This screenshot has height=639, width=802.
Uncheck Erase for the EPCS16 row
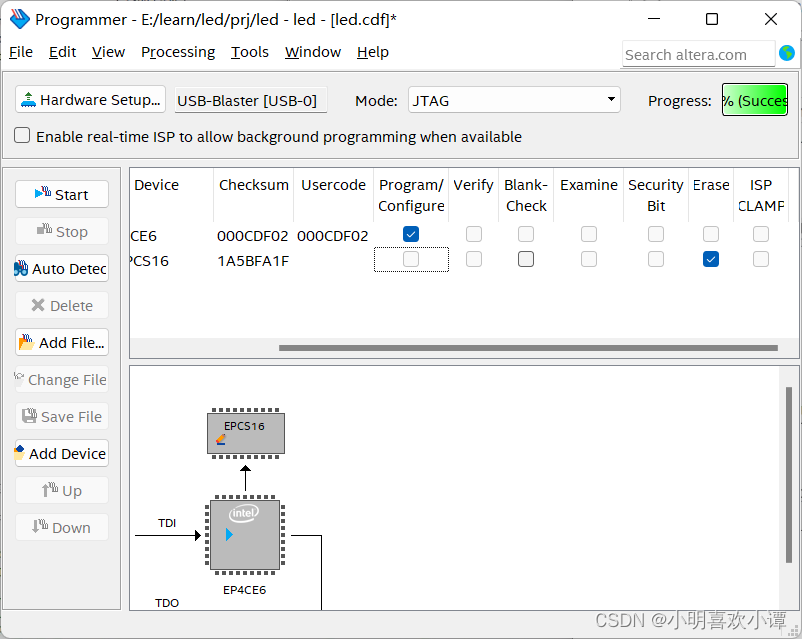pos(710,259)
